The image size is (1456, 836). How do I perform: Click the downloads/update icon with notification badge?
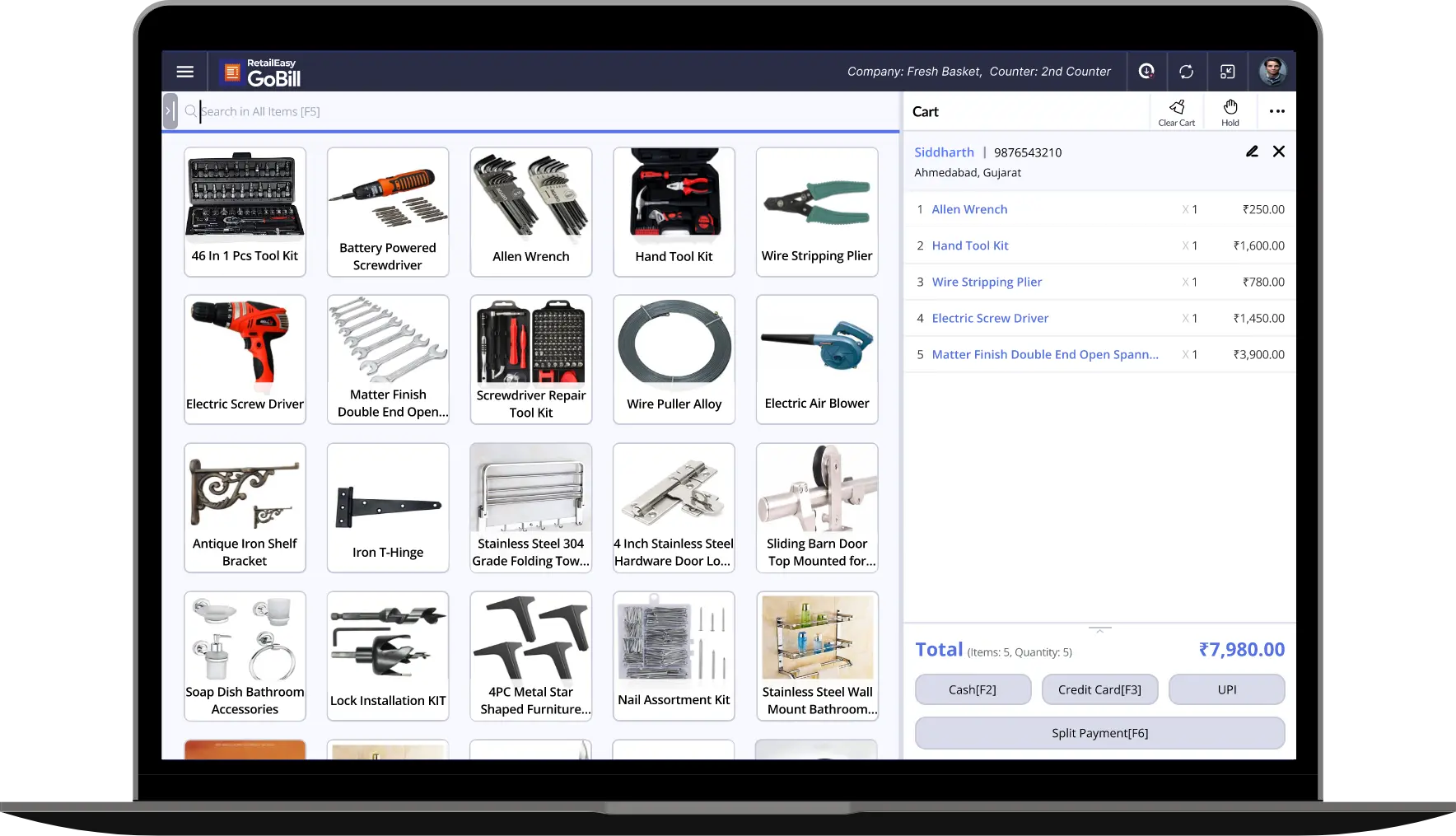[1146, 72]
